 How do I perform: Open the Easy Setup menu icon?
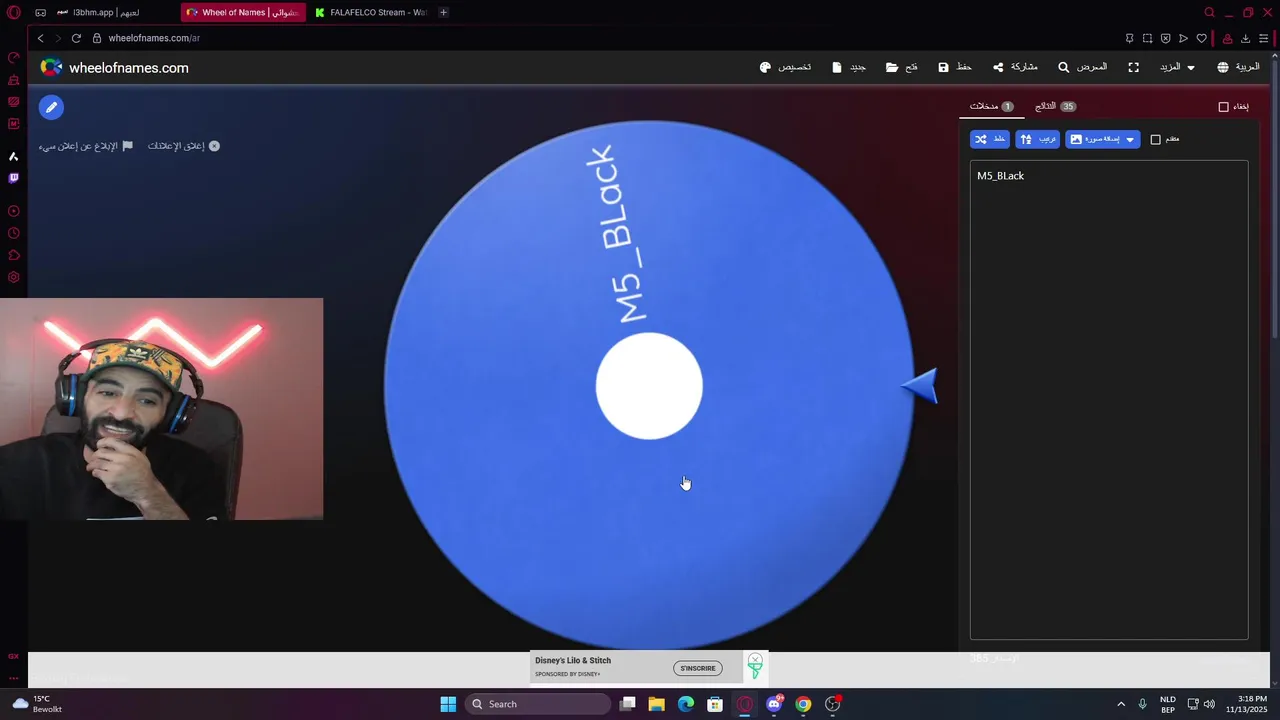(1263, 38)
